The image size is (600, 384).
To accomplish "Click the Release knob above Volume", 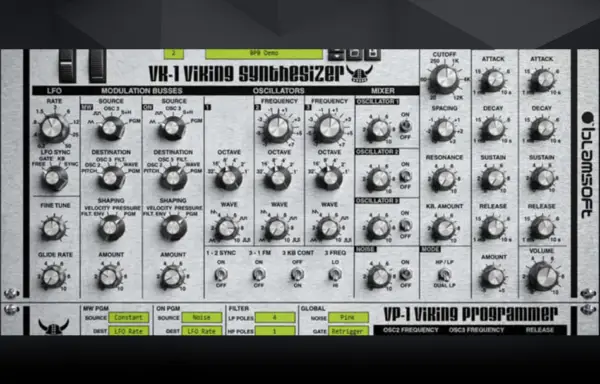I will coord(542,227).
